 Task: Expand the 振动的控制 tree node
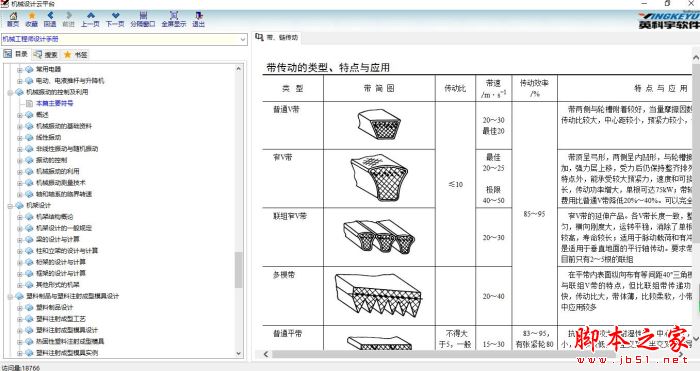pos(19,160)
